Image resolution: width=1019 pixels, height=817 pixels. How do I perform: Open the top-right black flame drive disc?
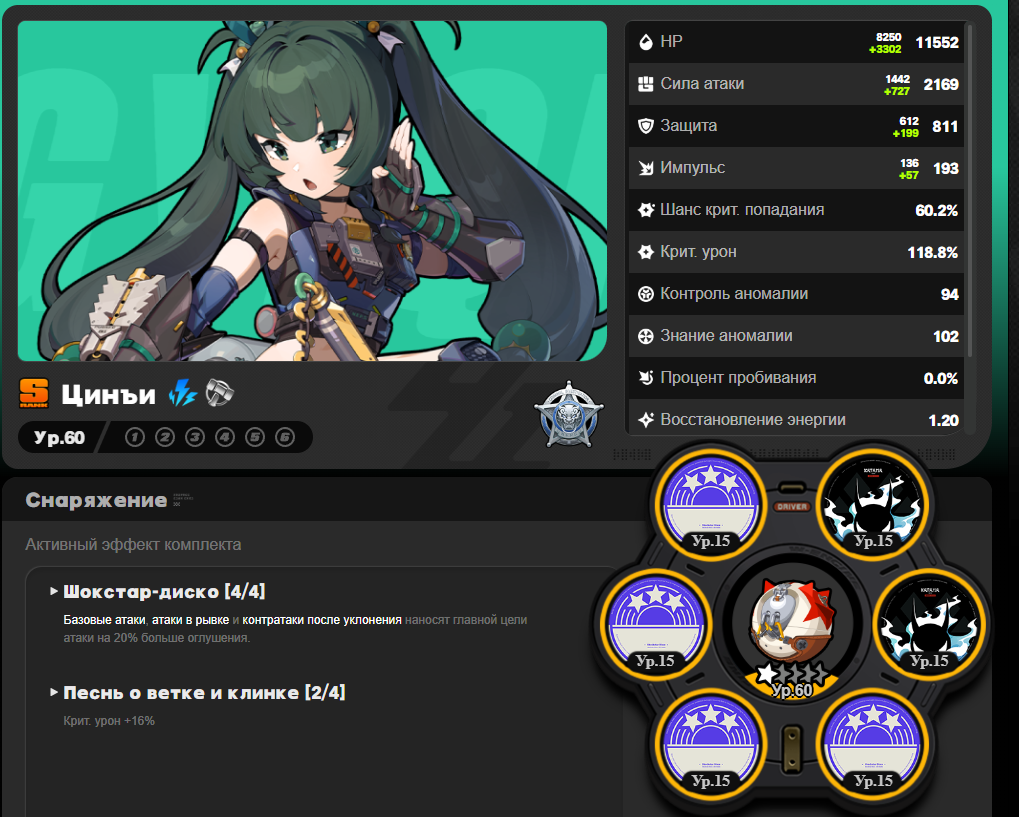873,504
